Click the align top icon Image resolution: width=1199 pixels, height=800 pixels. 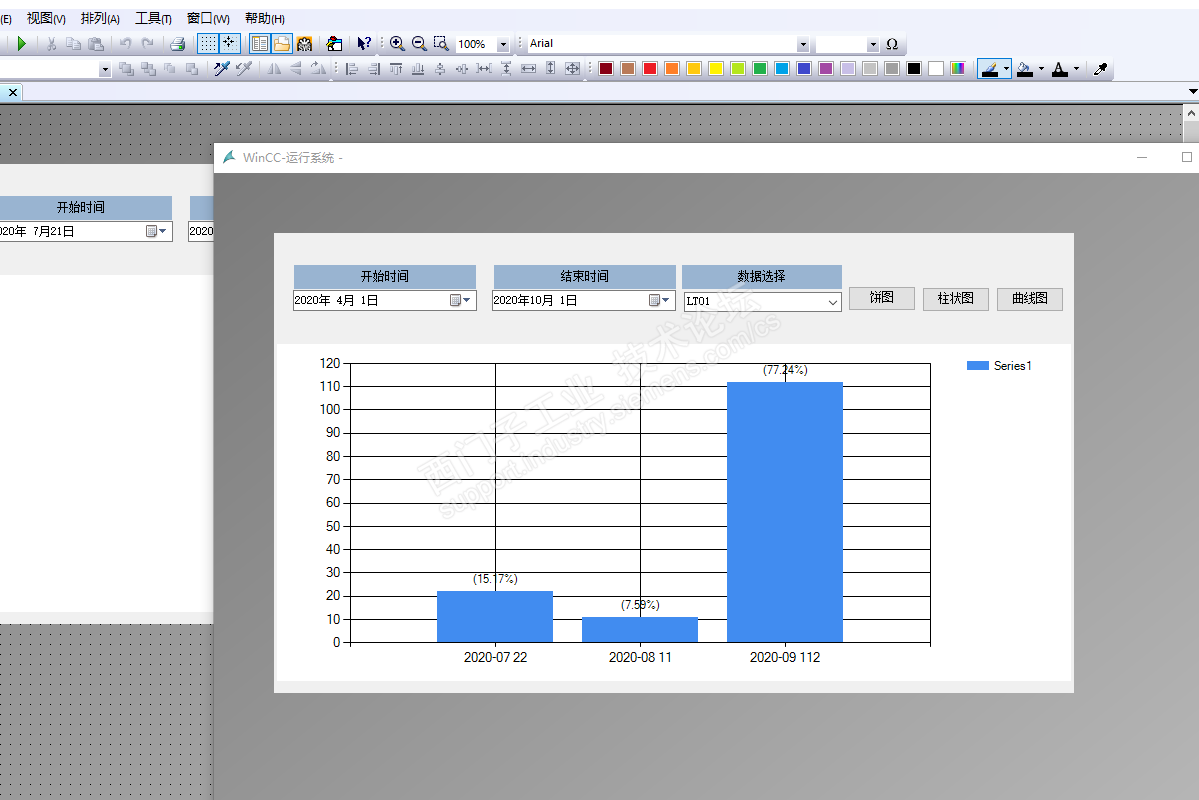tap(396, 69)
